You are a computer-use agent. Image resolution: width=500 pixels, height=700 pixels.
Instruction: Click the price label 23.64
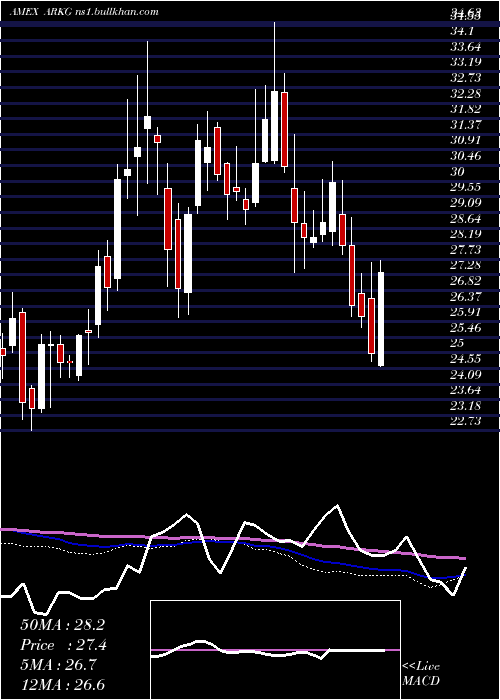pos(467,390)
